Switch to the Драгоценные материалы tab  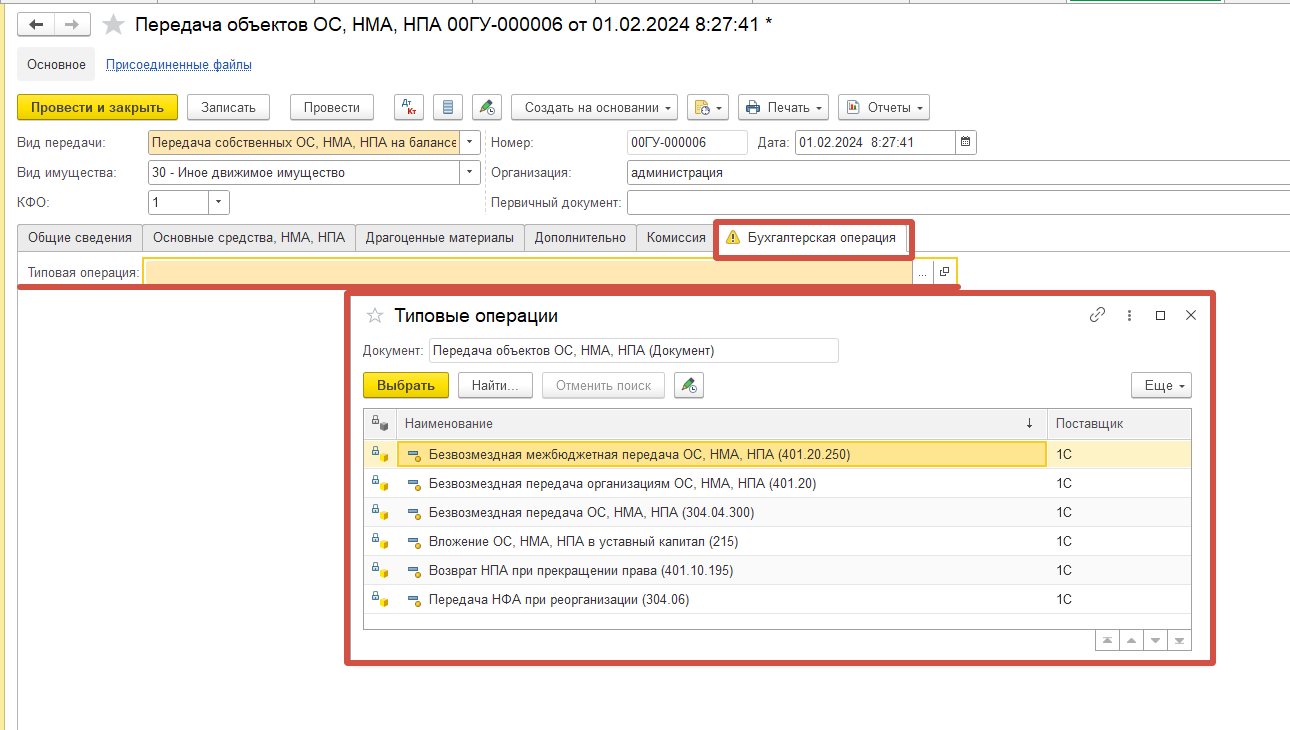440,238
